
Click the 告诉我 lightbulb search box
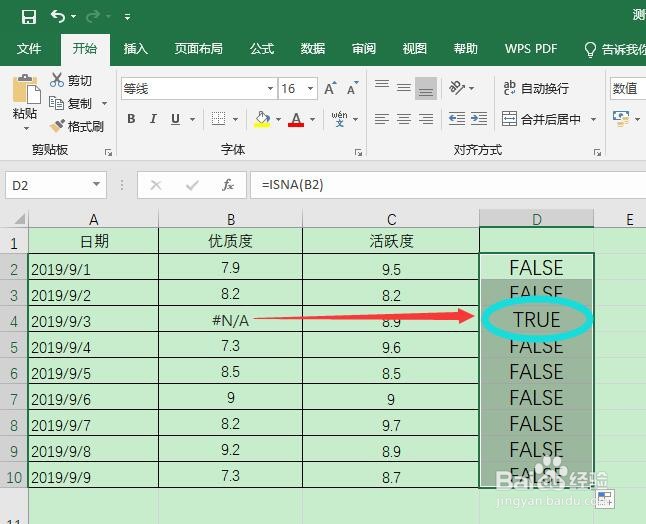point(615,49)
